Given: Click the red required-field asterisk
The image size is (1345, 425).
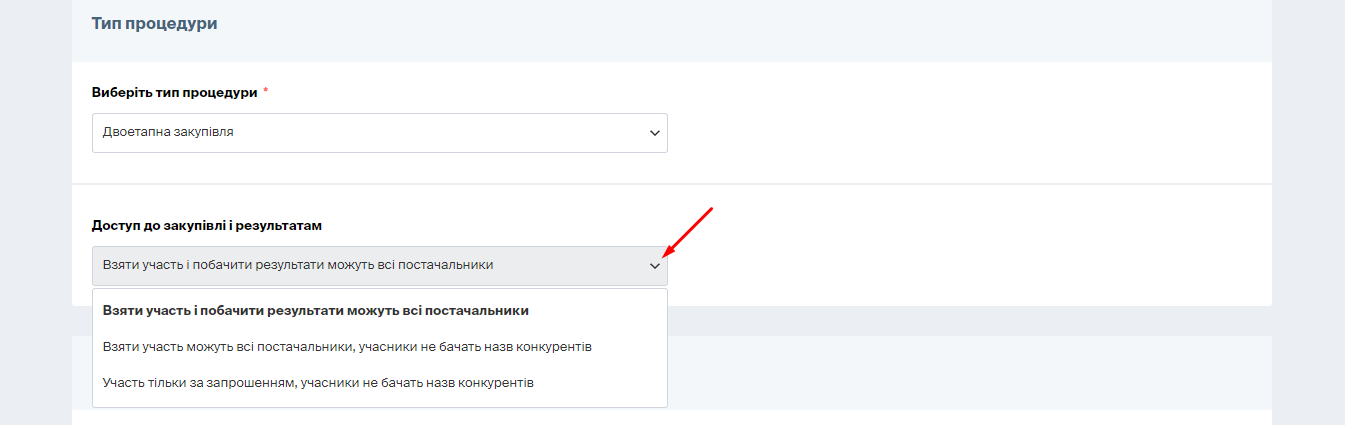Looking at the screenshot, I should [x=266, y=92].
